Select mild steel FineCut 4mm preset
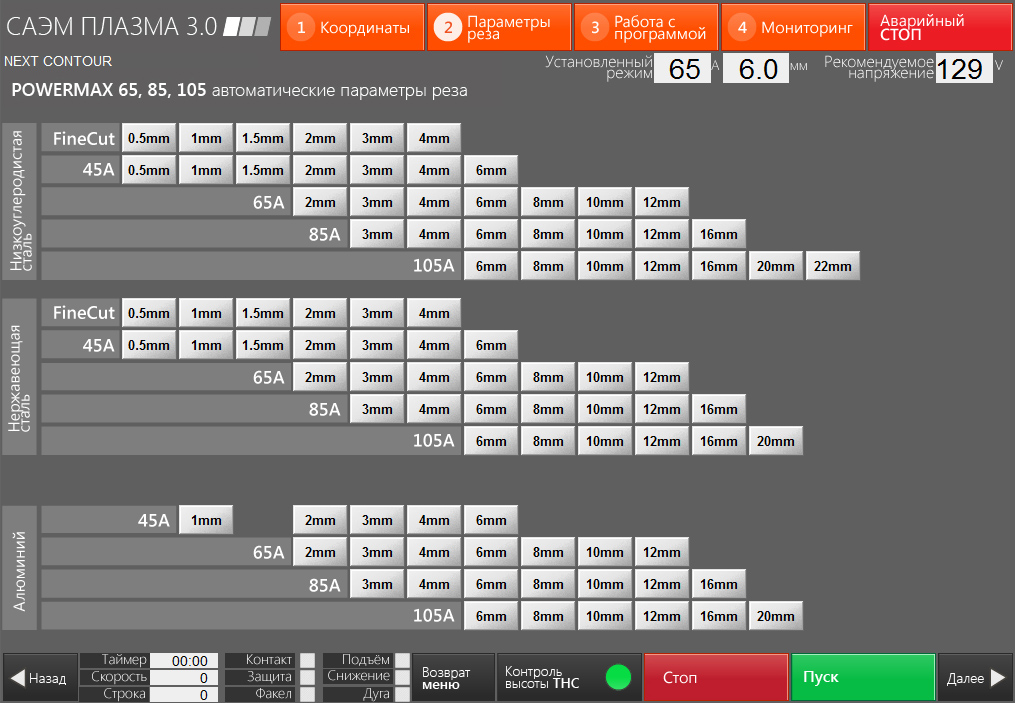This screenshot has width=1015, height=703. tap(434, 138)
